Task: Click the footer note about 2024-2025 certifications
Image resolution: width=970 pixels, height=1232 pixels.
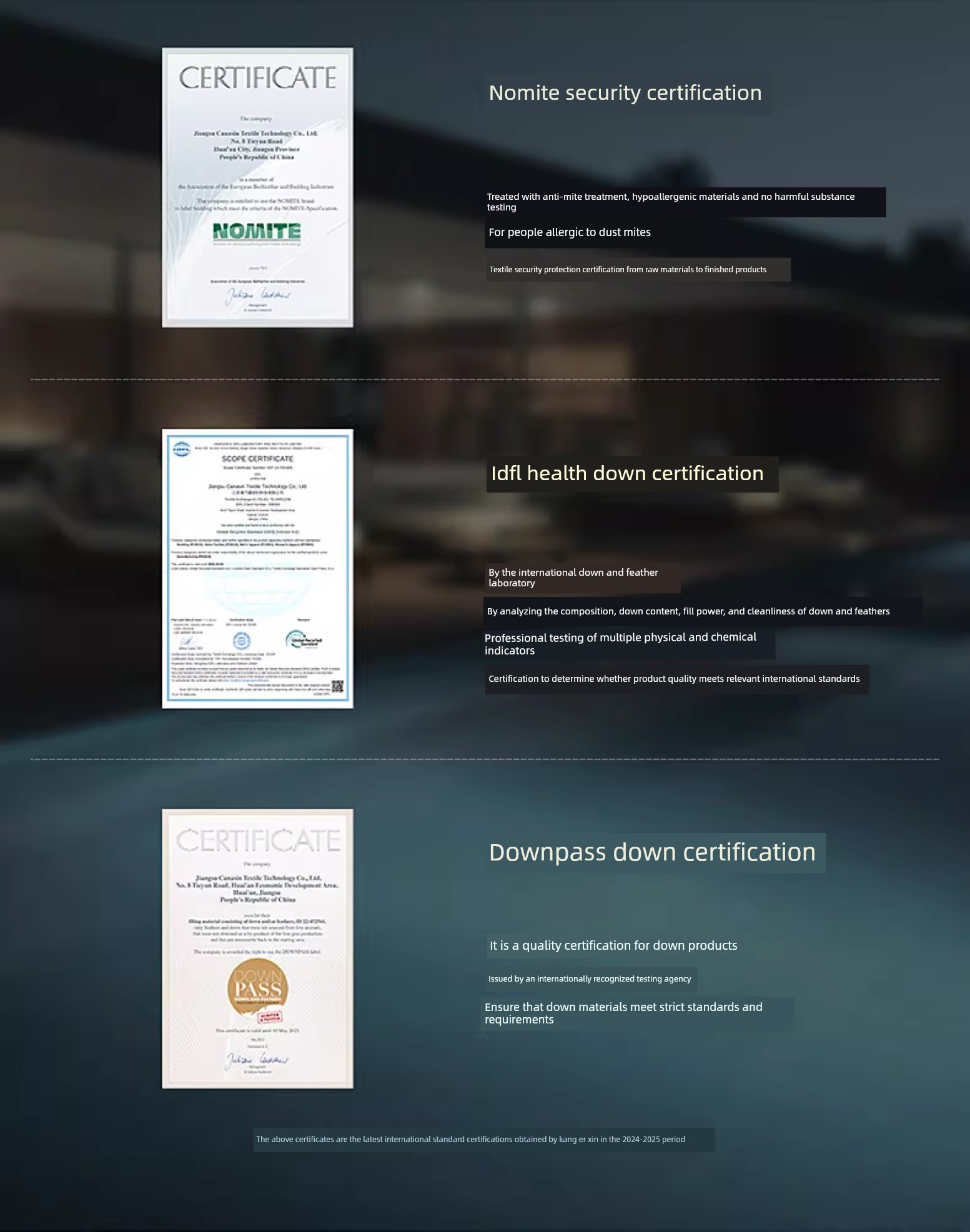Action: [x=470, y=1139]
